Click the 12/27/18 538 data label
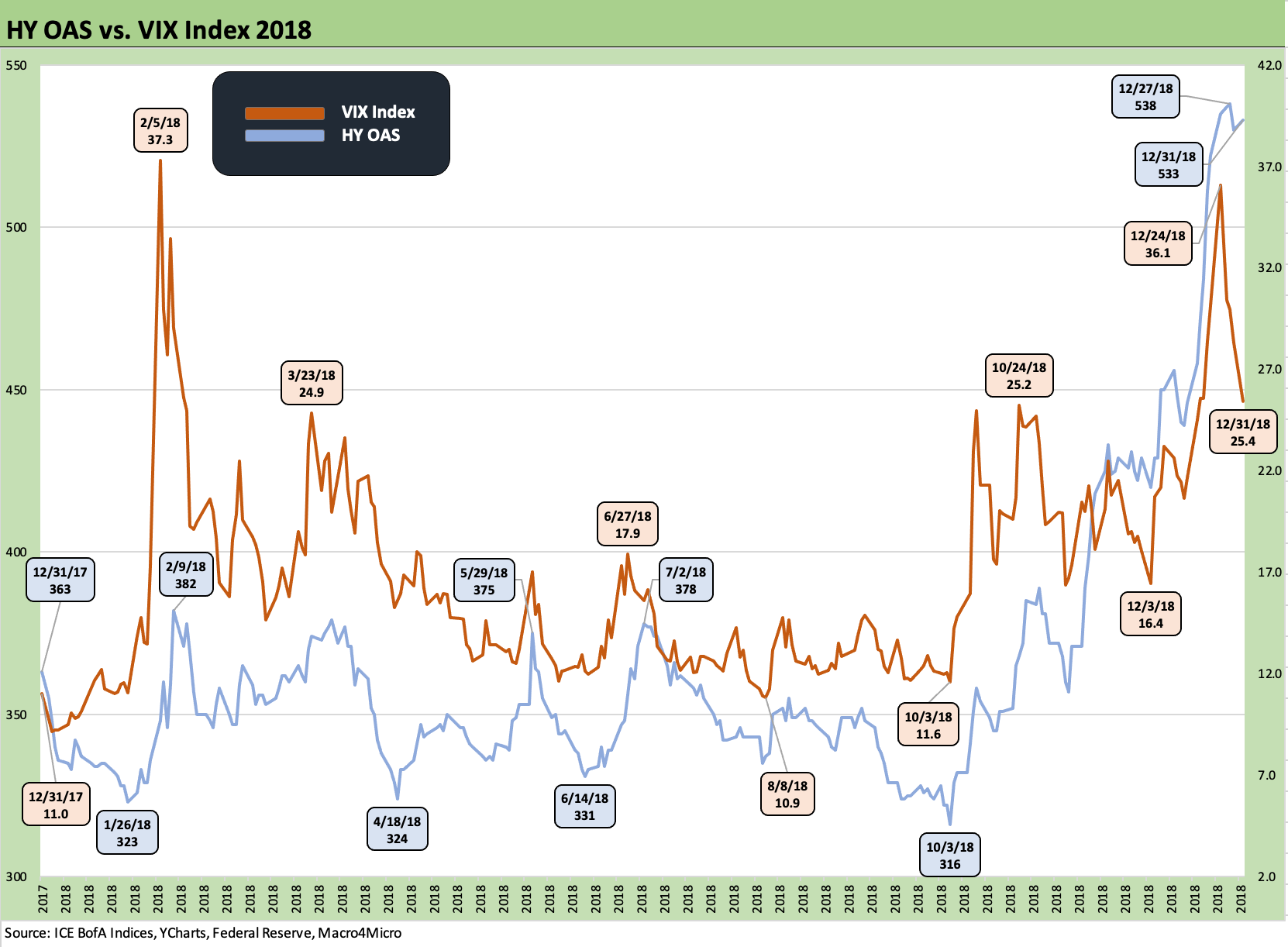This screenshot has height=947, width=1288. coord(1145,97)
